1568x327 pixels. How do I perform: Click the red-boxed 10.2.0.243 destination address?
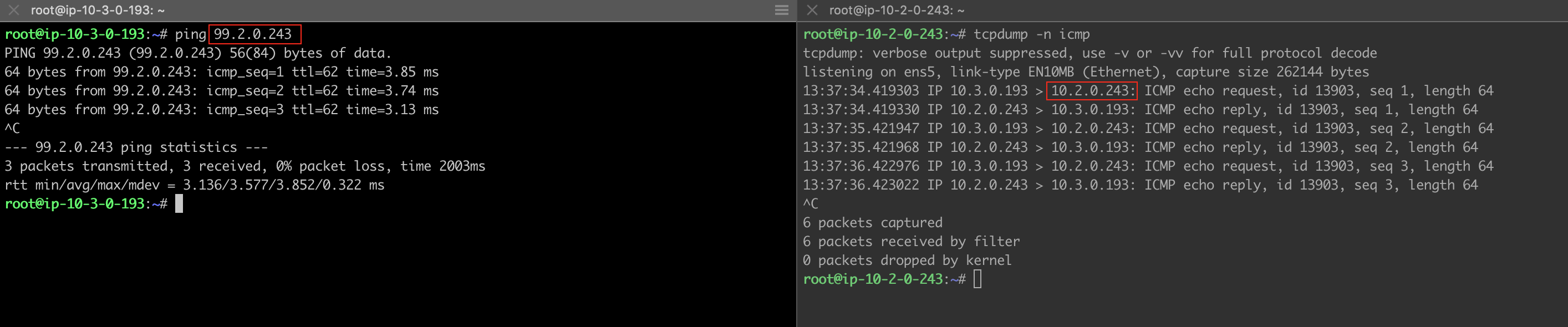1091,91
